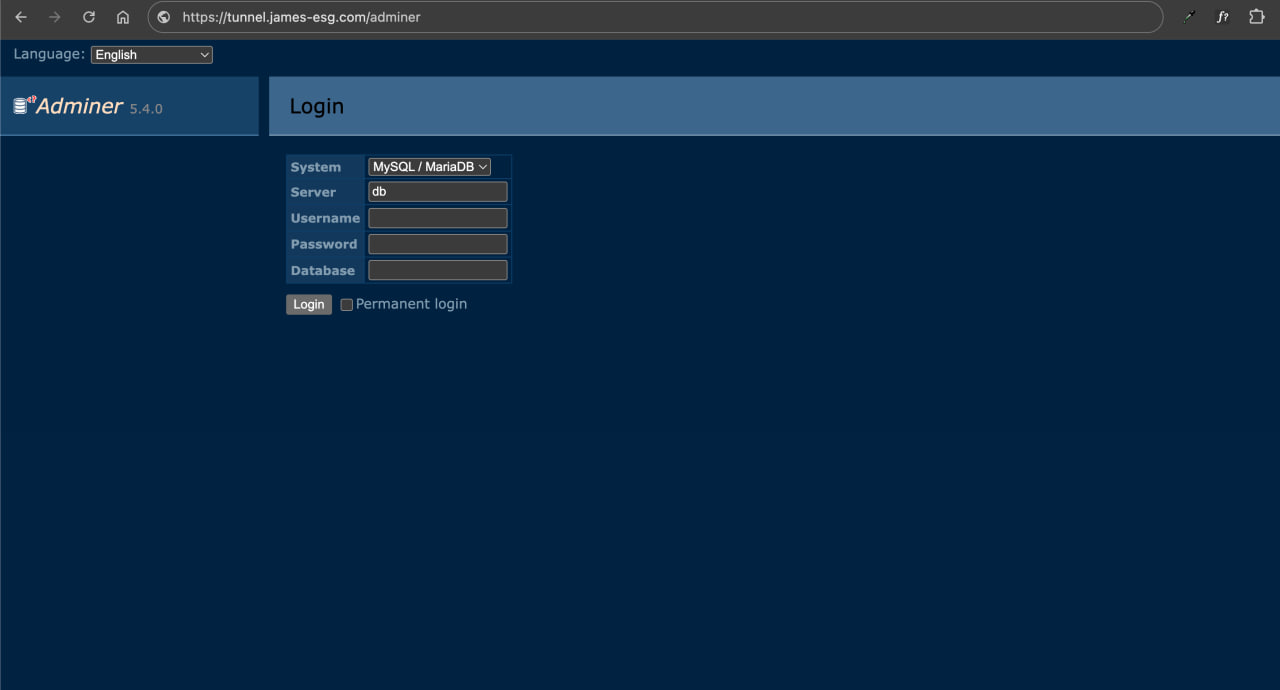Click the globe site info icon
The width and height of the screenshot is (1280, 690).
[x=164, y=17]
